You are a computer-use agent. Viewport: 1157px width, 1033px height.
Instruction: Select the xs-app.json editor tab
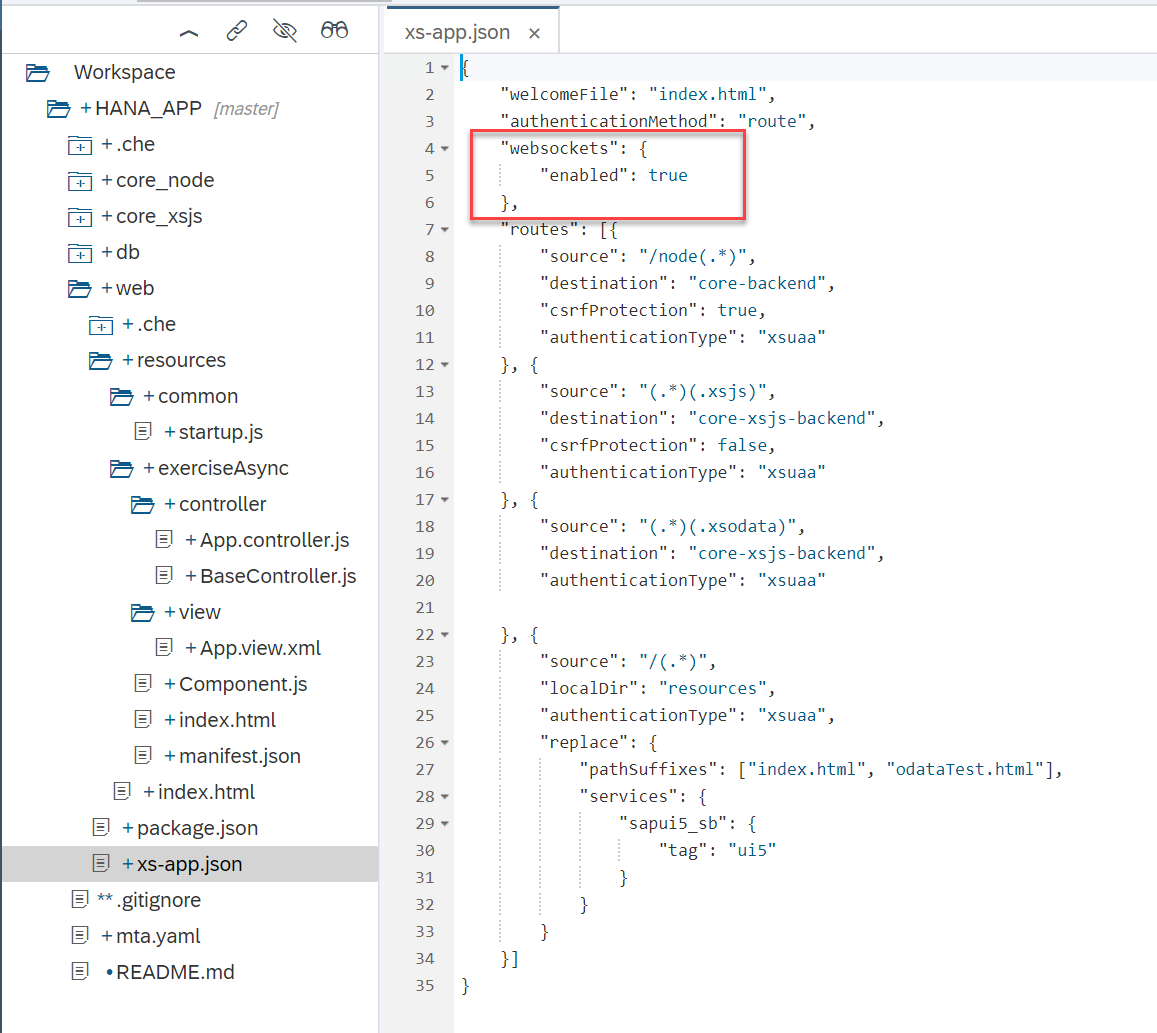[x=472, y=32]
